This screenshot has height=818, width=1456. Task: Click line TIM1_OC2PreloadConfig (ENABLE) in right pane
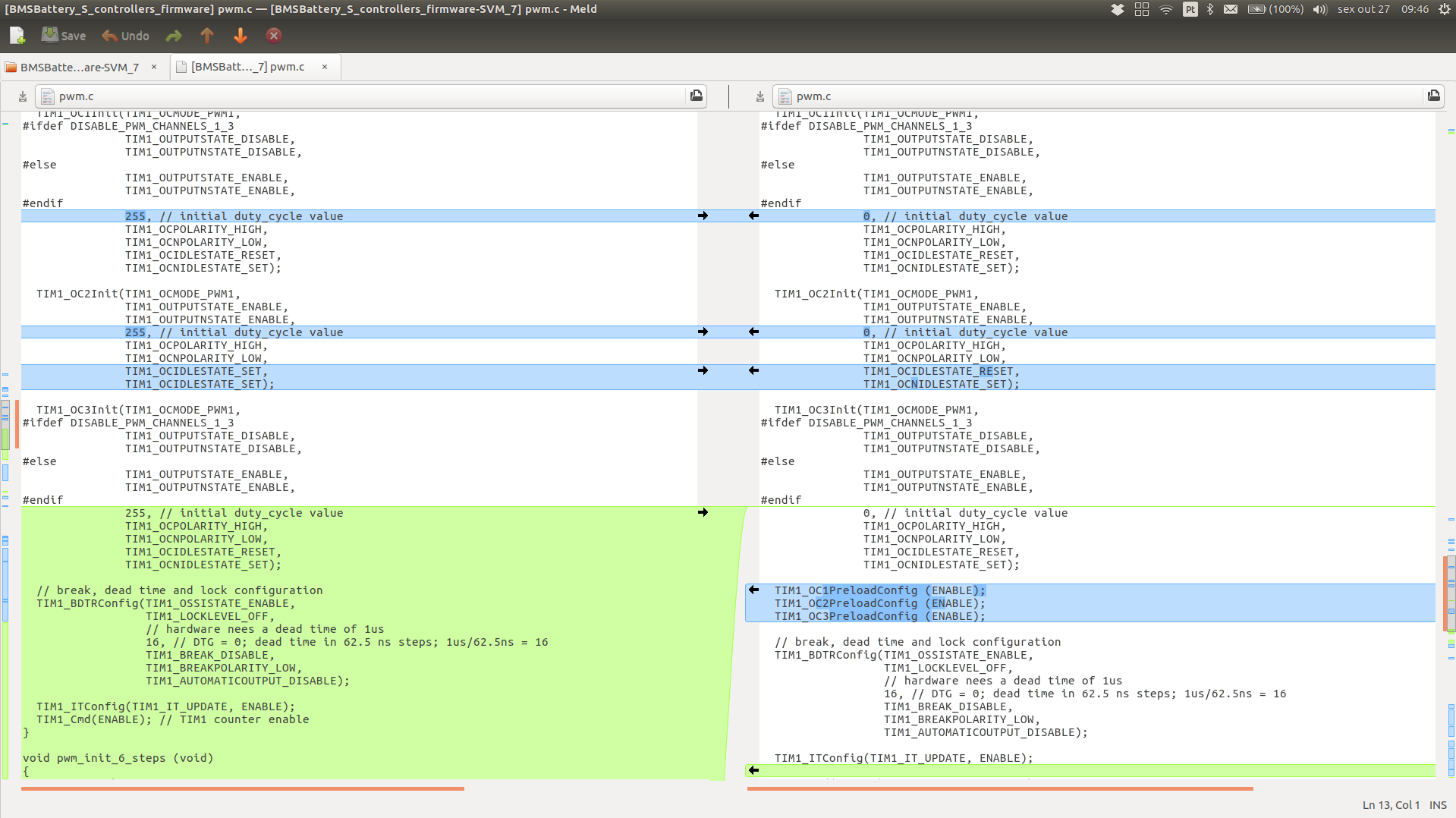tap(879, 604)
